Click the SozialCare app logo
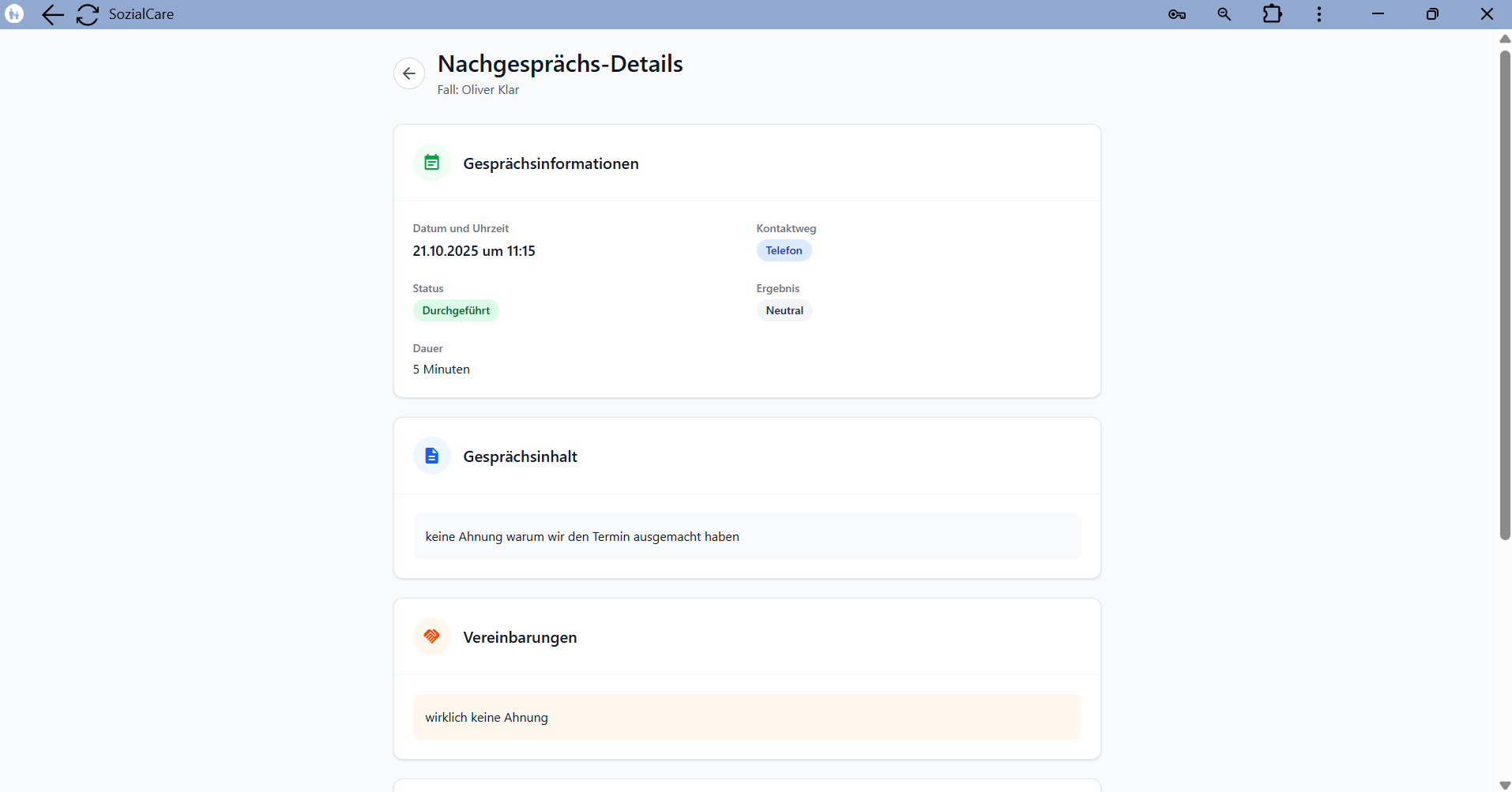The image size is (1512, 792). [x=14, y=13]
